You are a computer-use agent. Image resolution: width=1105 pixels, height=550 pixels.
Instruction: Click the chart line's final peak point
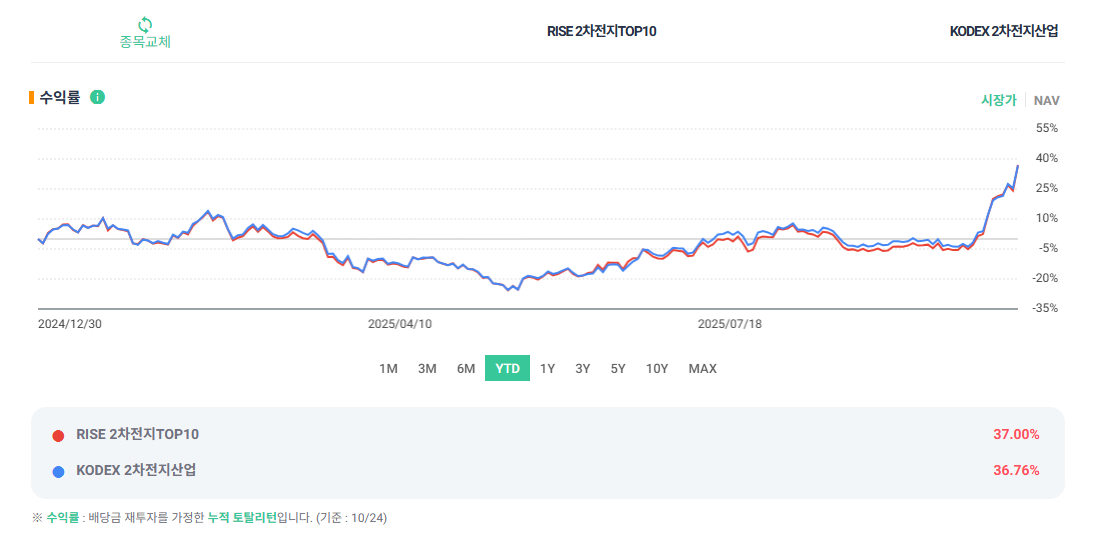(1018, 165)
